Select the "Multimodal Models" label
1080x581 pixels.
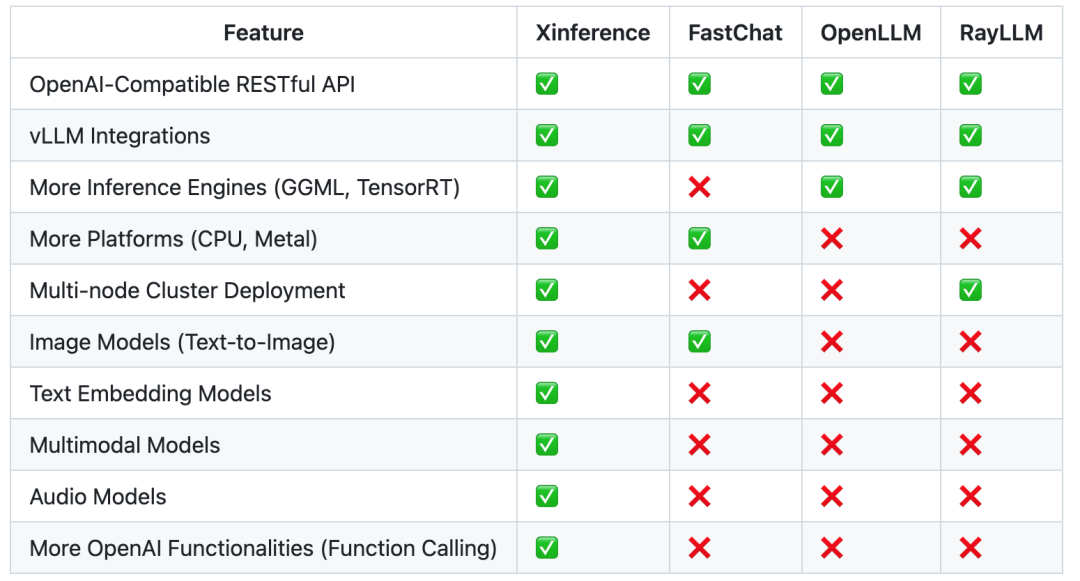tap(125, 445)
